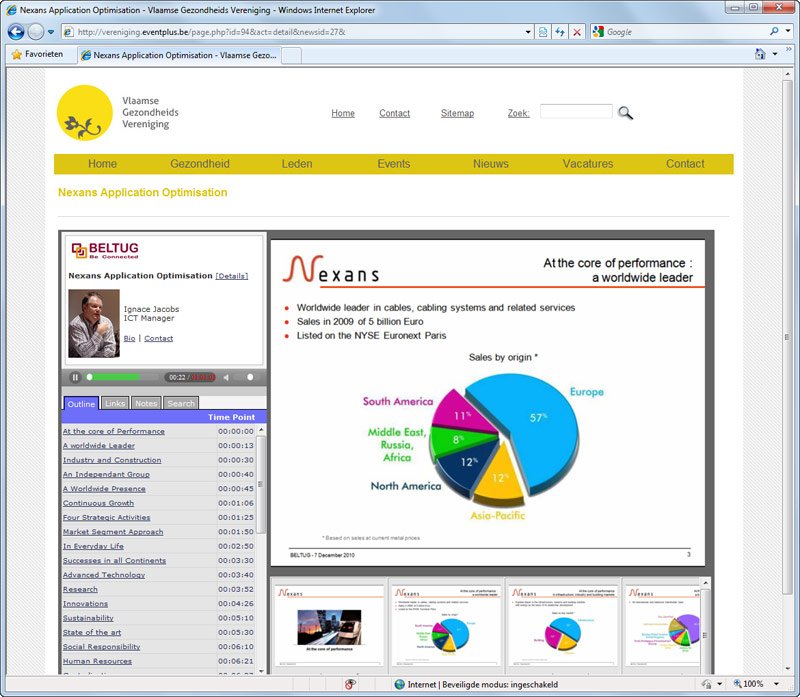The height and width of the screenshot is (697, 800).
Task: Open Favorieten star button
Action: (38, 54)
